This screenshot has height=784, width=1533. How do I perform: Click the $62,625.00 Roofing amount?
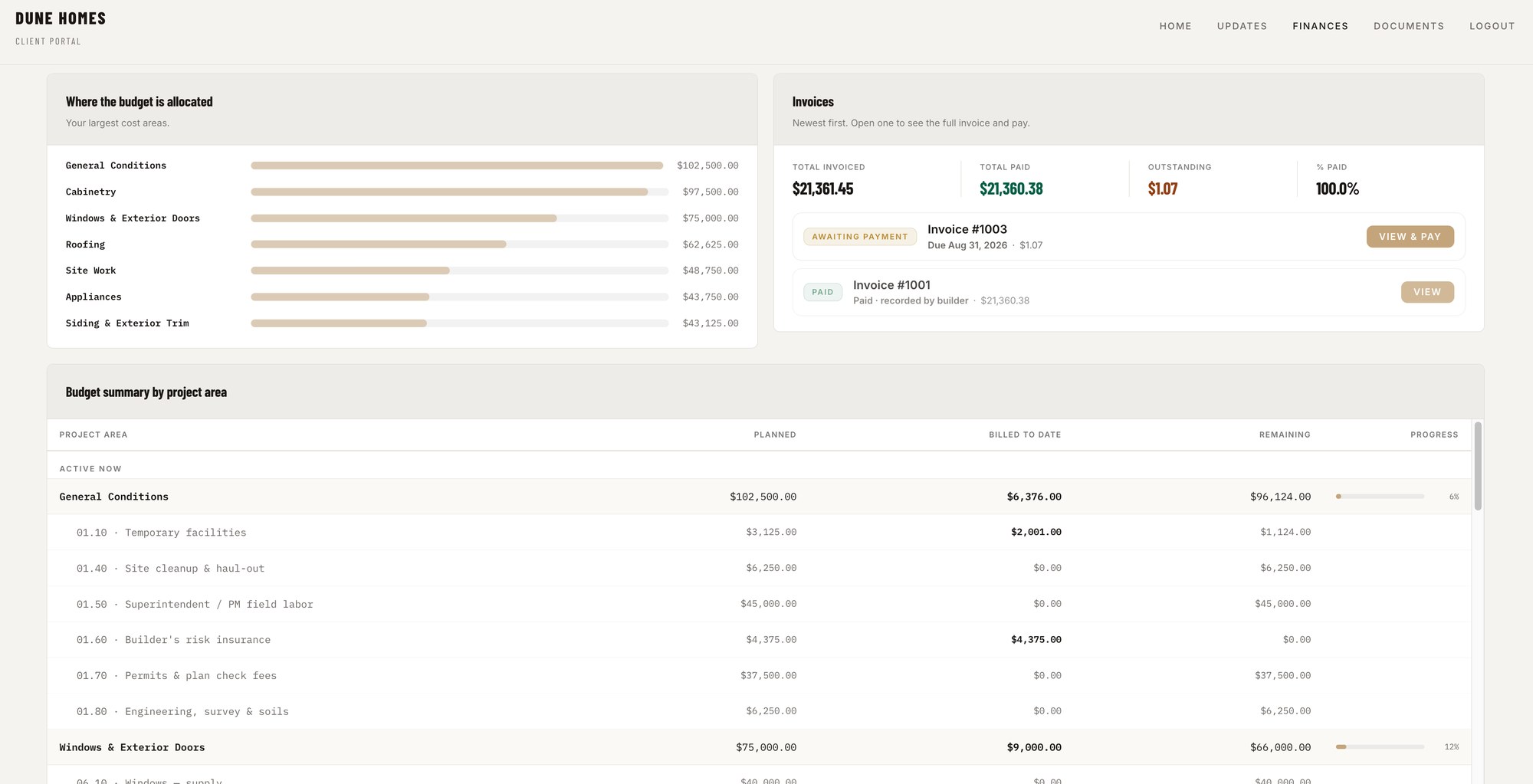tap(711, 244)
